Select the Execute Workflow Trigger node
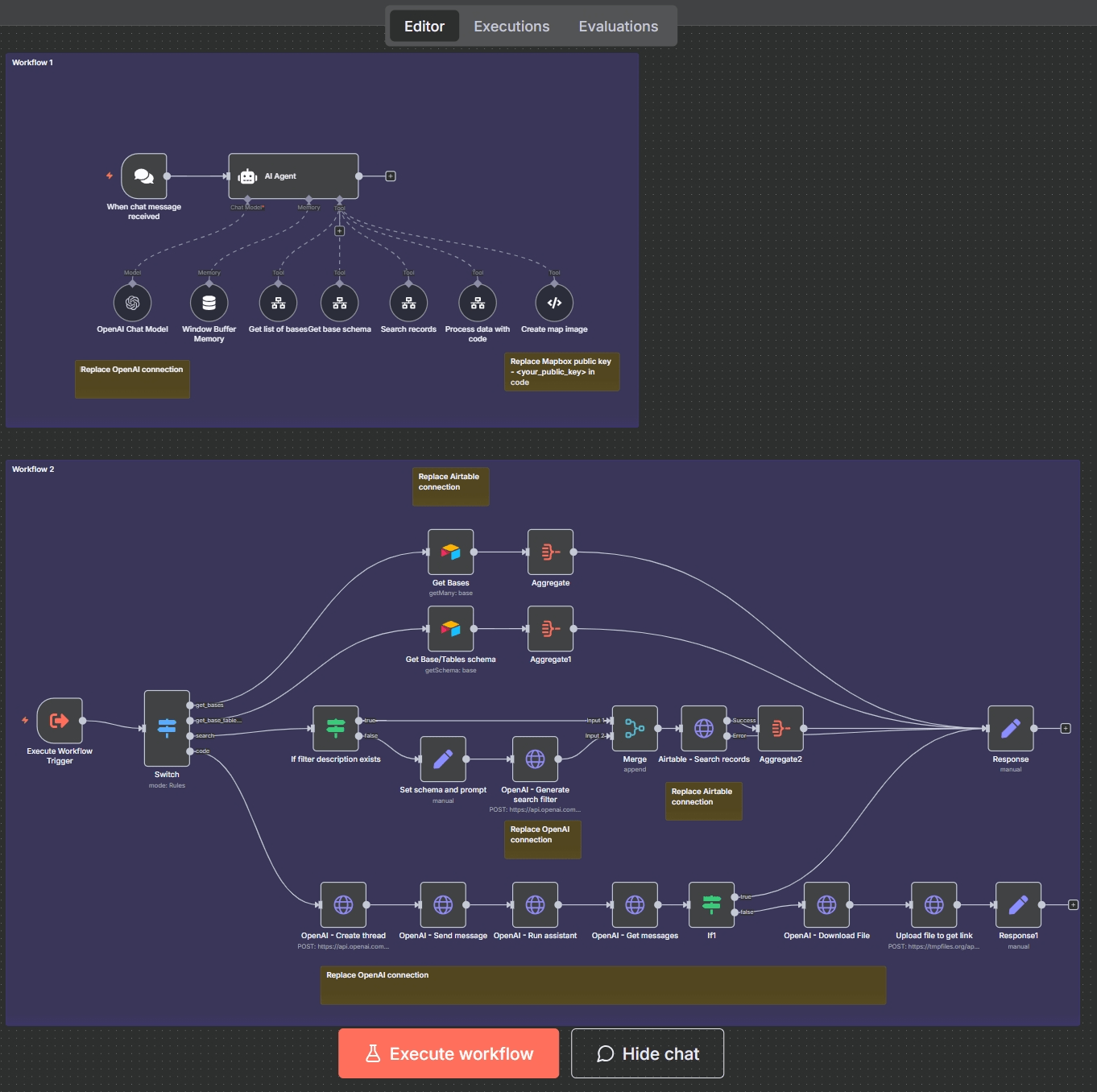This screenshot has height=1092, width=1097. pos(60,721)
